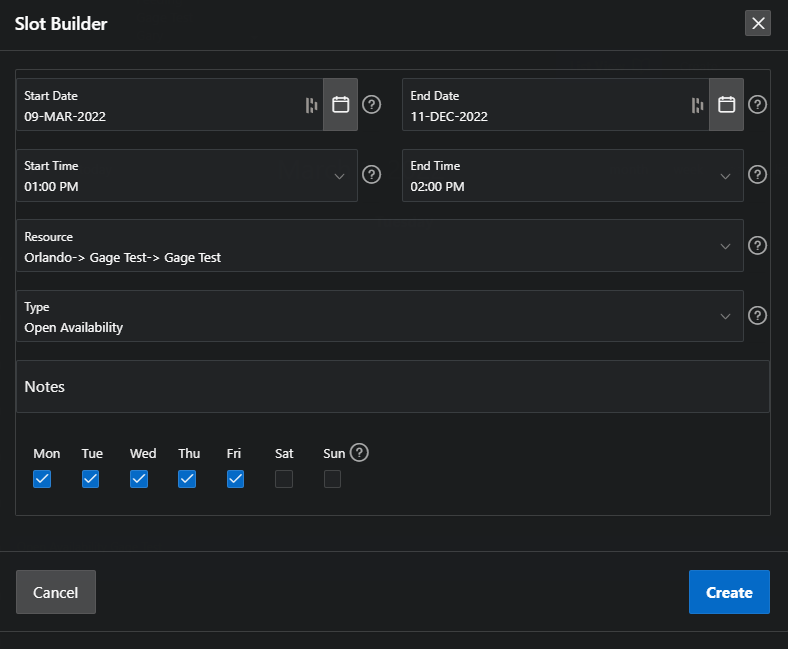This screenshot has width=788, height=649.
Task: Click into the Notes field
Action: click(x=393, y=387)
